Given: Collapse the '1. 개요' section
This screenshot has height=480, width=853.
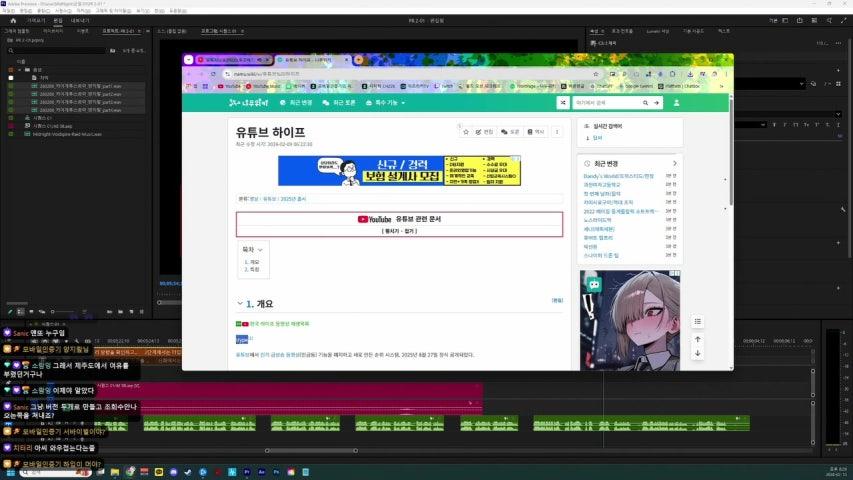Looking at the screenshot, I should [240, 303].
